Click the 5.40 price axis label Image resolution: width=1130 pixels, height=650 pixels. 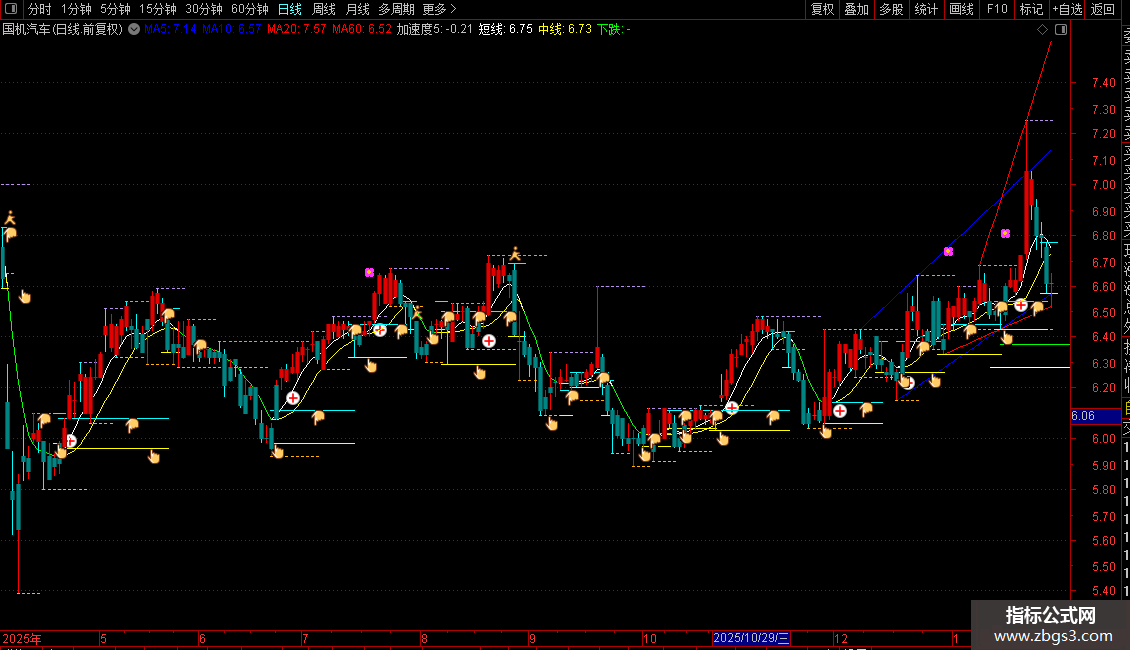click(1103, 591)
